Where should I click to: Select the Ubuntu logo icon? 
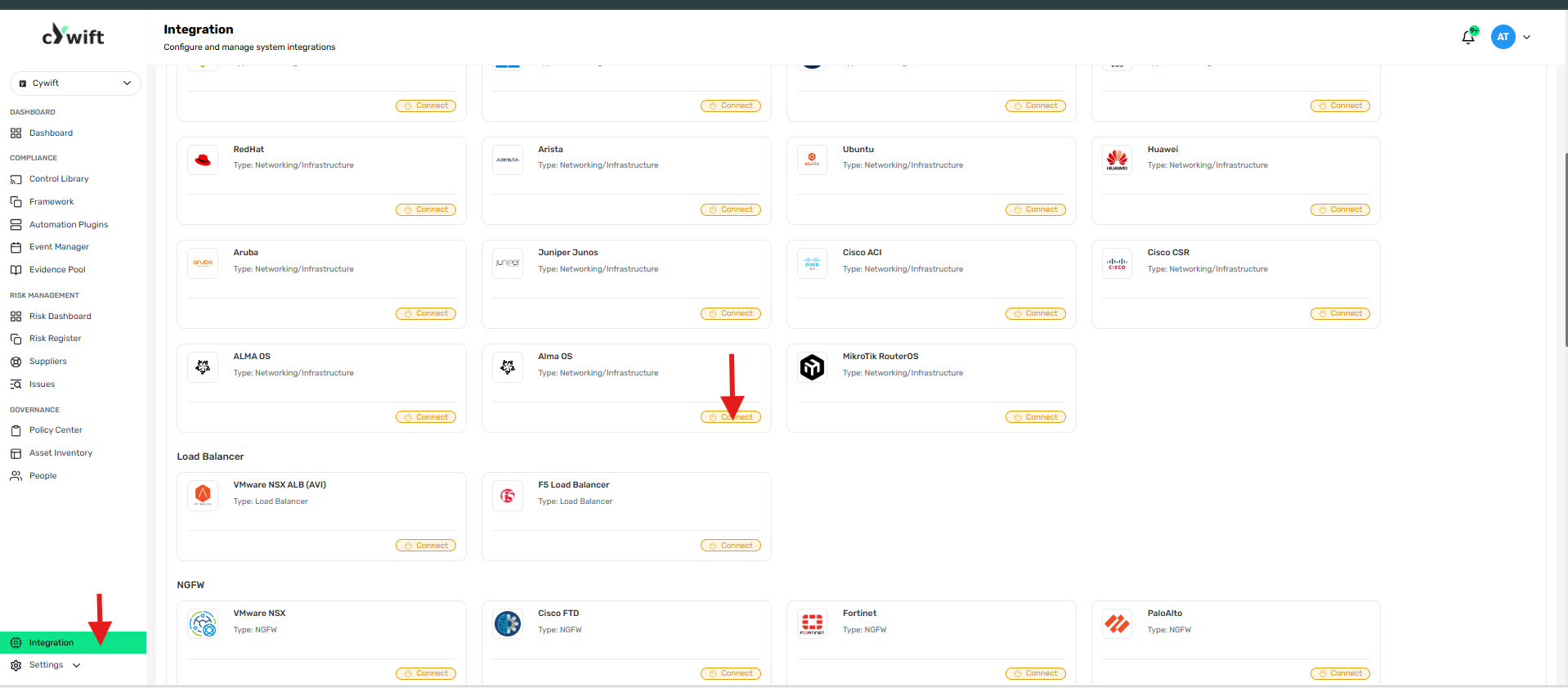pyautogui.click(x=812, y=160)
